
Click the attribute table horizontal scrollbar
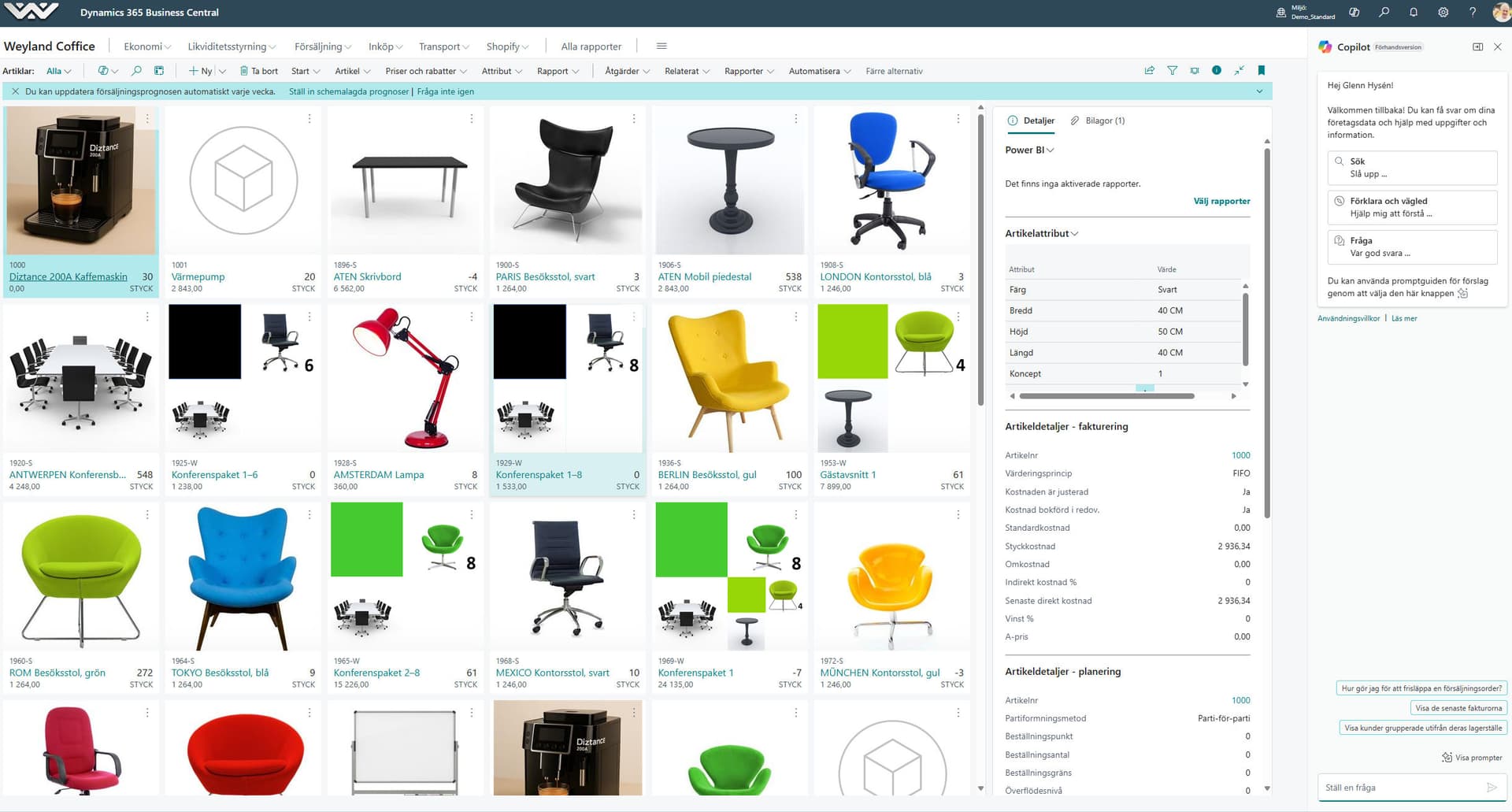click(1106, 396)
